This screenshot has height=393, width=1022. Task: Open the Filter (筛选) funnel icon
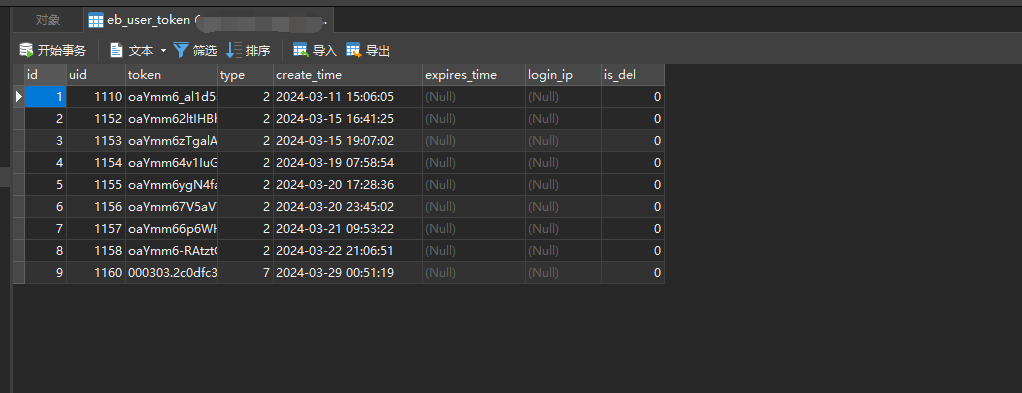181,50
